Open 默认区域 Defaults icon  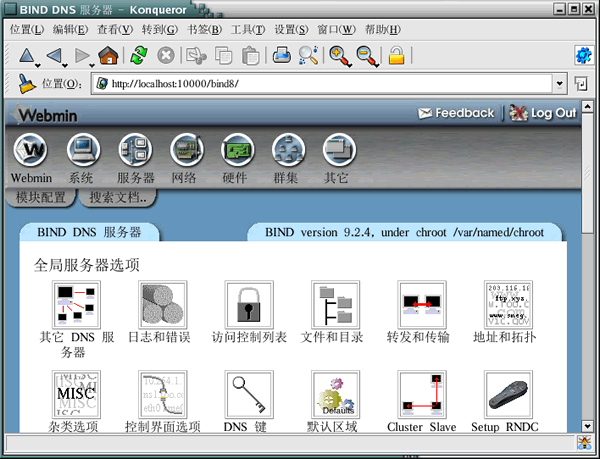click(x=336, y=394)
